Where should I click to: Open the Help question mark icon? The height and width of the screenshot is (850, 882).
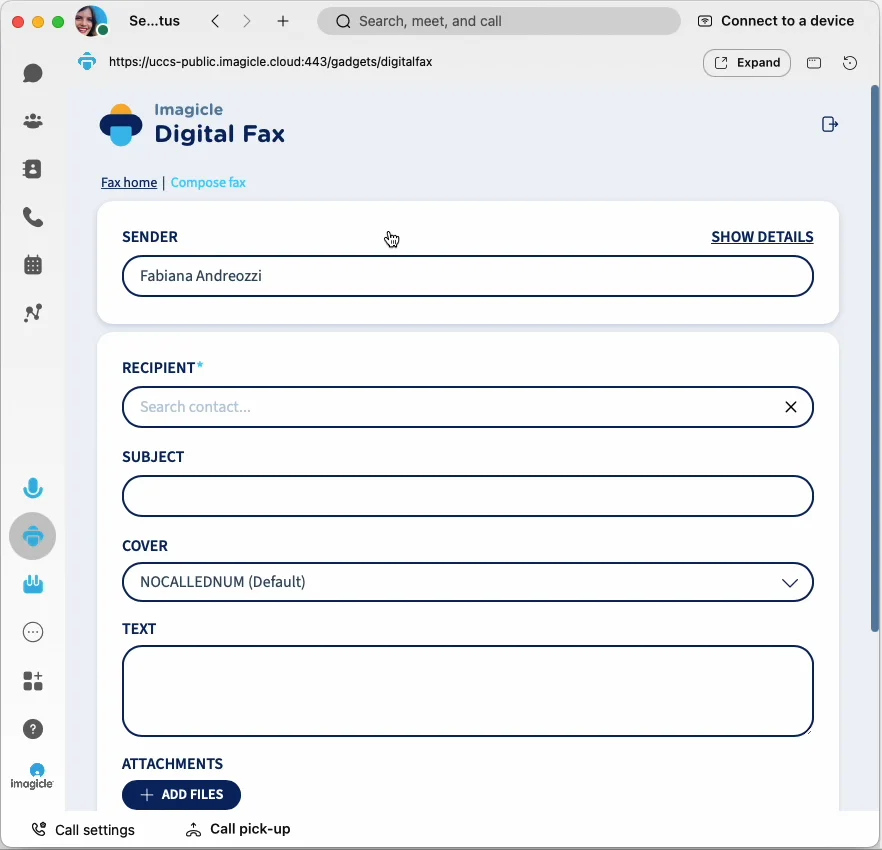[33, 729]
